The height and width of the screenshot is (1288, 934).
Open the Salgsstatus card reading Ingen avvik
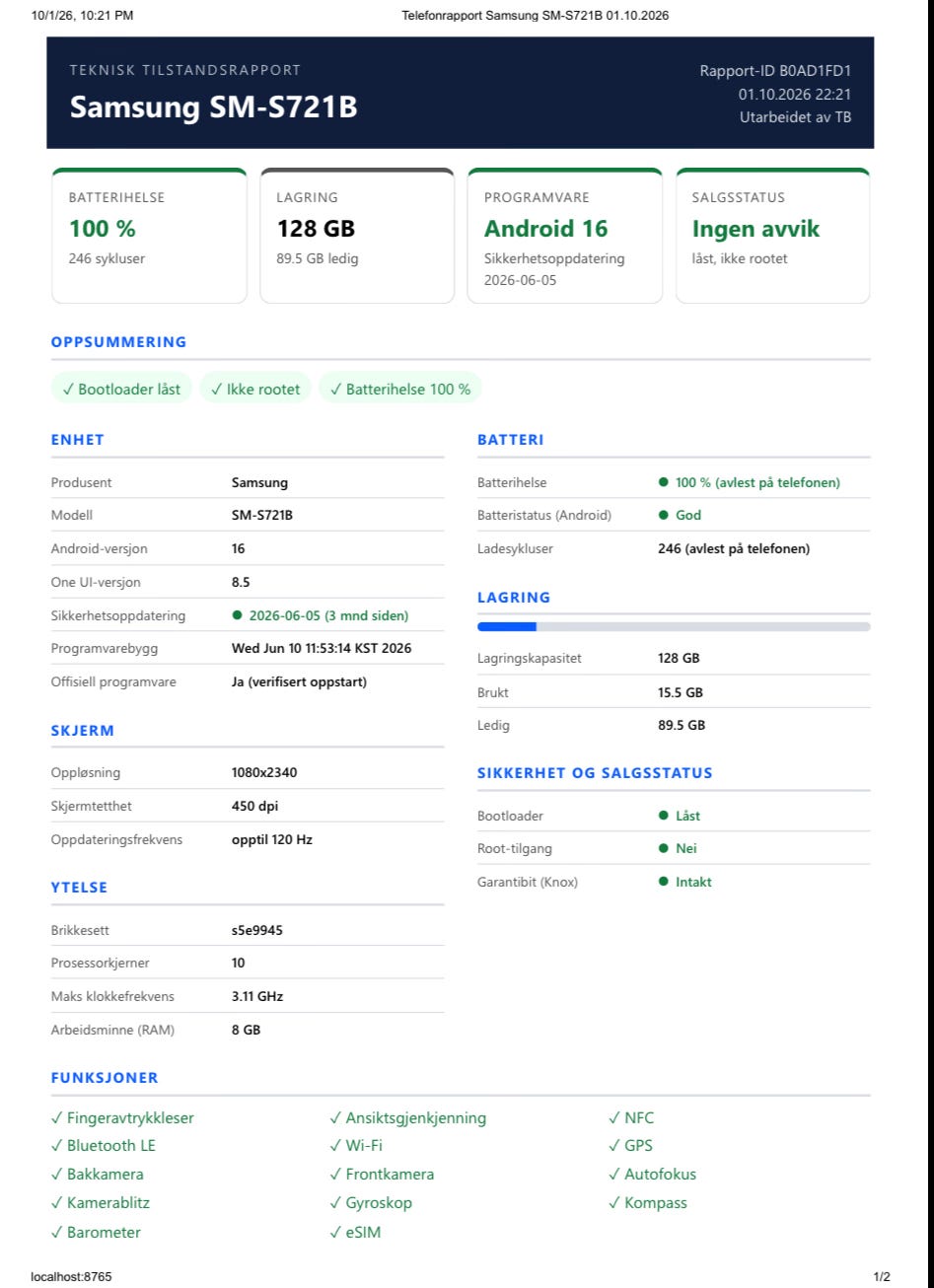(772, 236)
